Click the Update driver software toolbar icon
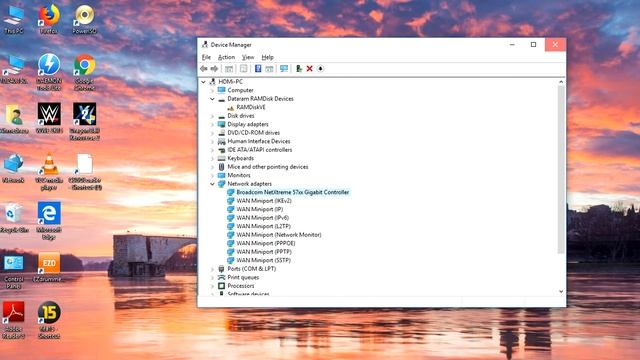640x360 pixels. pyautogui.click(x=299, y=69)
